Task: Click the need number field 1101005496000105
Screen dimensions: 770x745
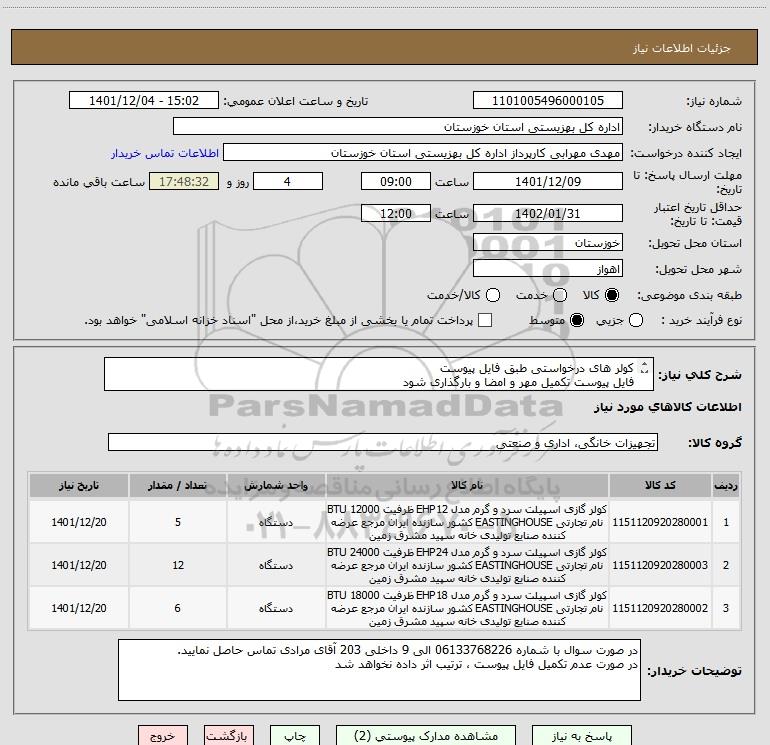Action: click(548, 101)
